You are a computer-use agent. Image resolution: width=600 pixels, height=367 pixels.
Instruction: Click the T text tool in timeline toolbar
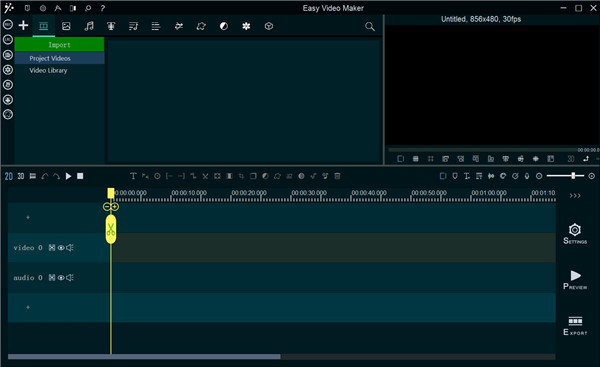pos(133,176)
